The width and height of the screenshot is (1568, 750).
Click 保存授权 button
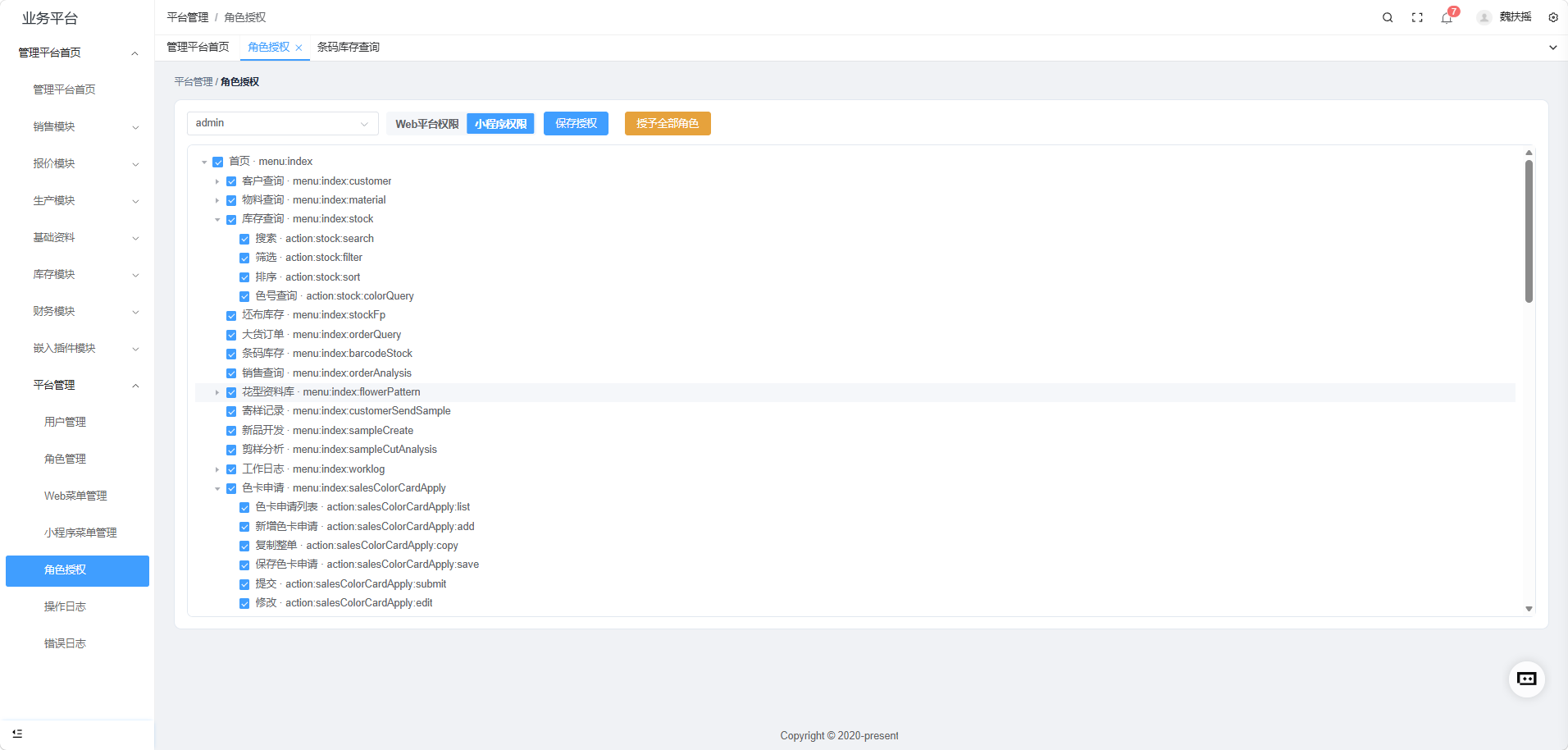(x=576, y=123)
